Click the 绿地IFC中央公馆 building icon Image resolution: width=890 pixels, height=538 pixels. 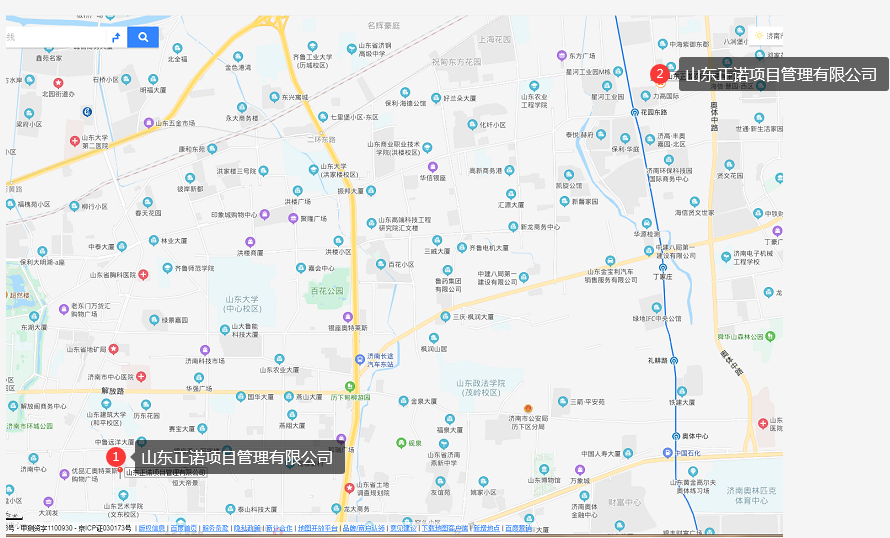pyautogui.click(x=657, y=308)
